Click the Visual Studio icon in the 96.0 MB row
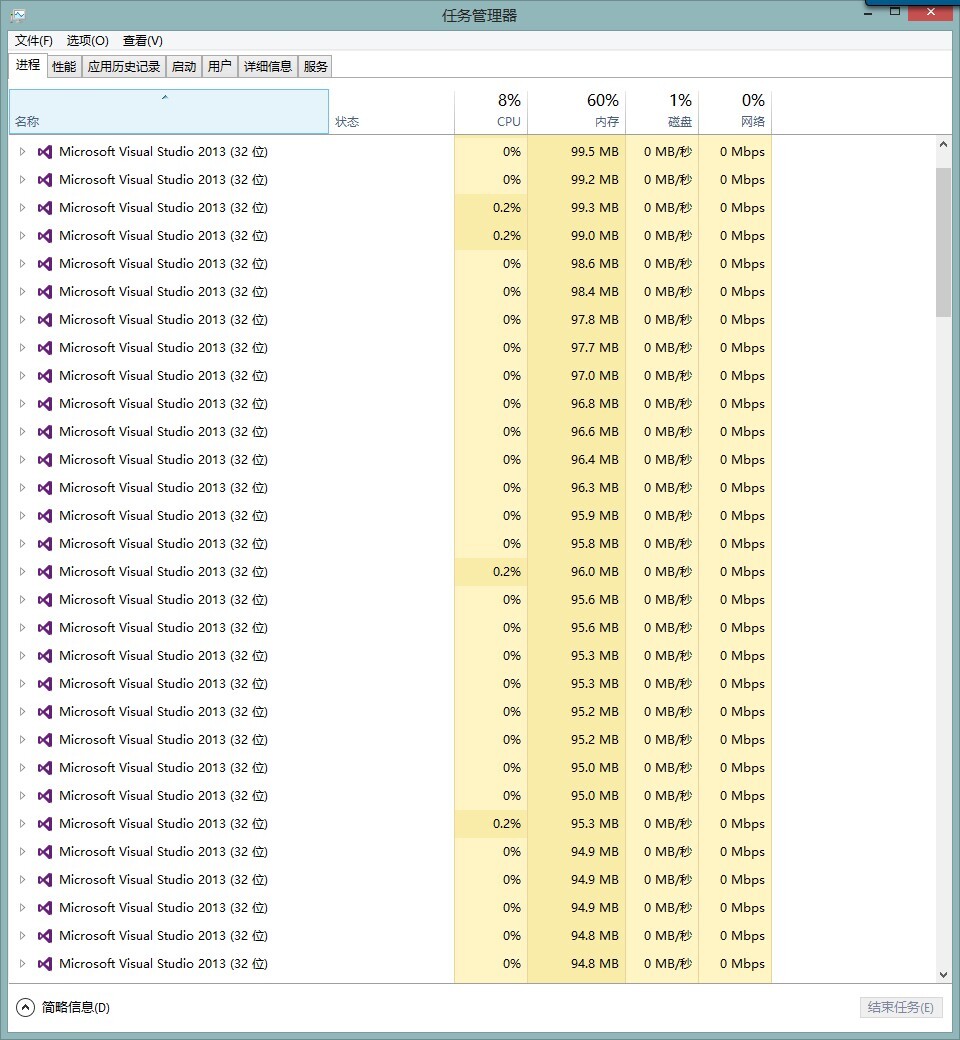The height and width of the screenshot is (1040, 960). pyautogui.click(x=44, y=572)
